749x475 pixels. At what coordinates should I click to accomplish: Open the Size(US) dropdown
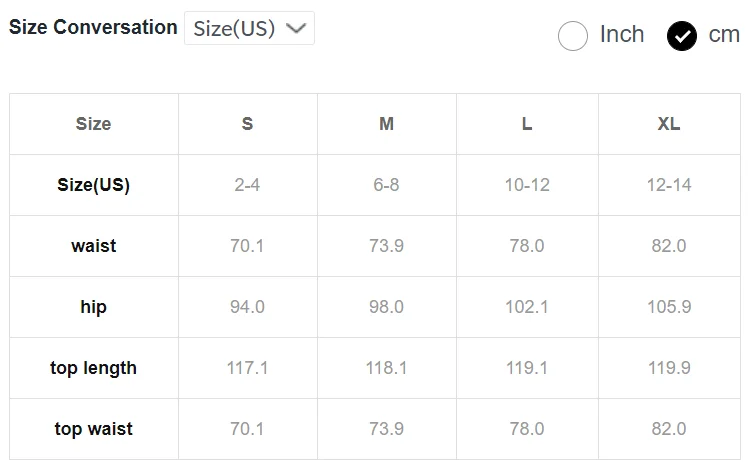249,28
